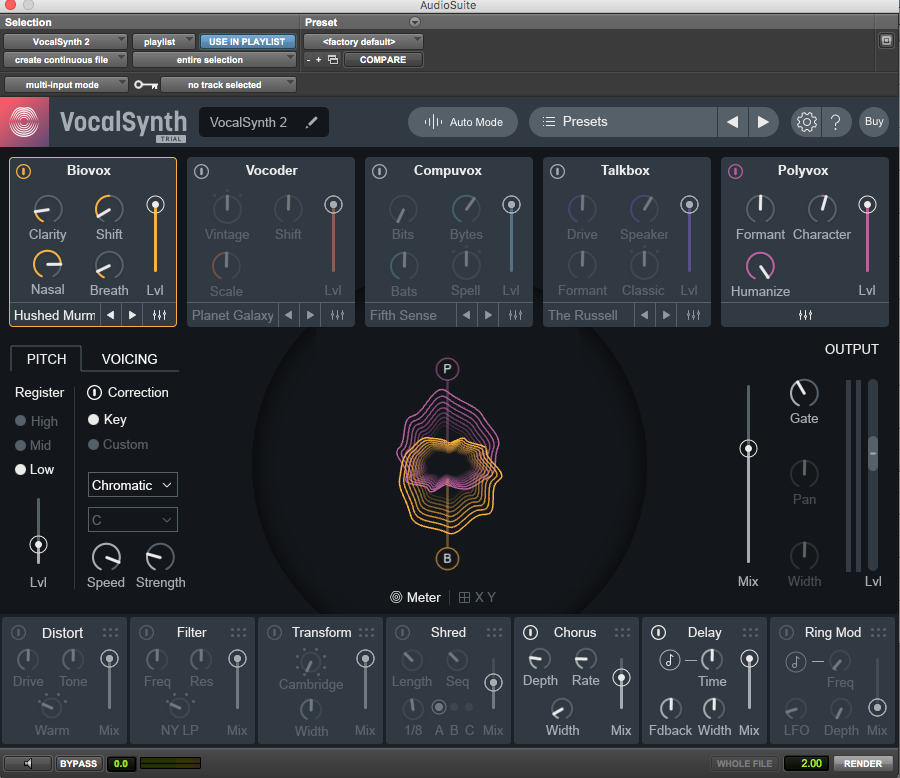The height and width of the screenshot is (778, 900).
Task: Click the B Biovox node in visualizer
Action: point(447,558)
